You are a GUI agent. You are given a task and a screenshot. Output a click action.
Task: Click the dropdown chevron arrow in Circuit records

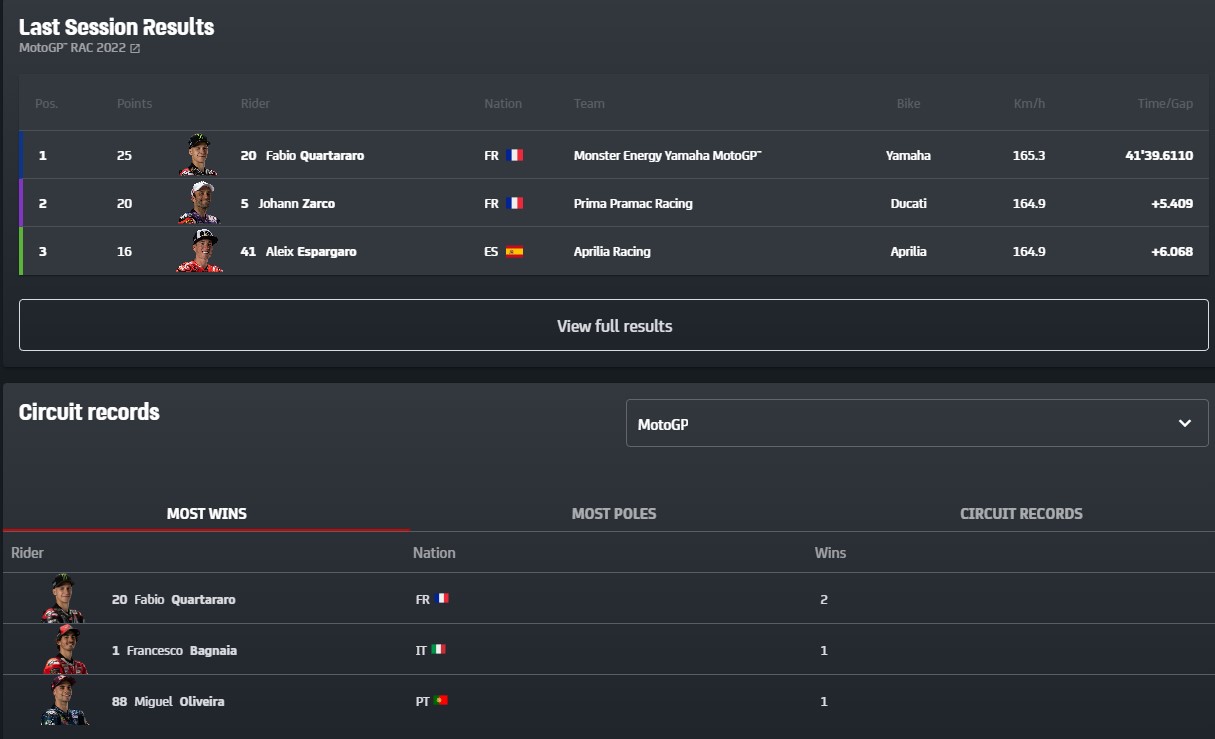click(x=1185, y=423)
